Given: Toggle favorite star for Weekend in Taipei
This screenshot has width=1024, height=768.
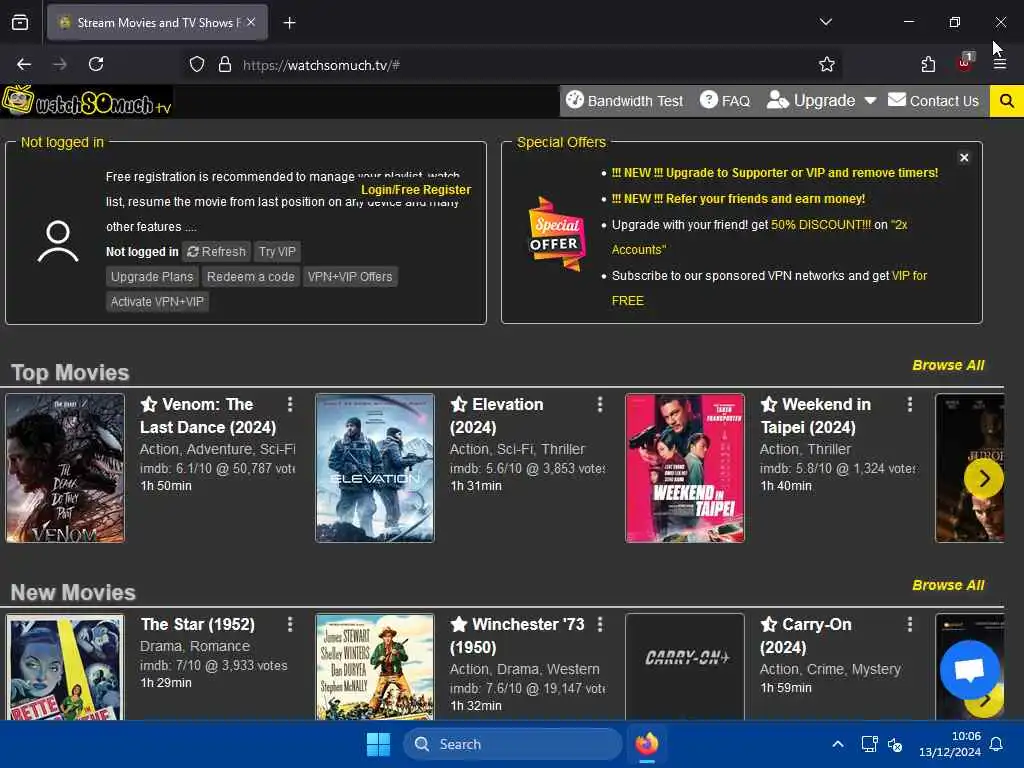Looking at the screenshot, I should tap(769, 405).
